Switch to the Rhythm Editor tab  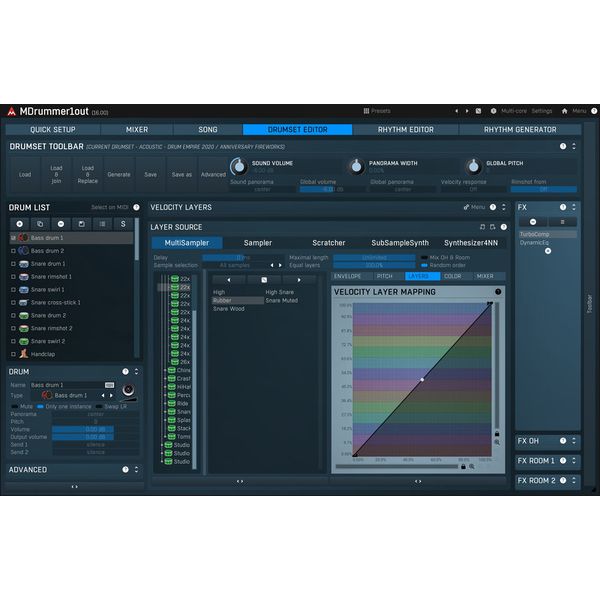point(406,130)
